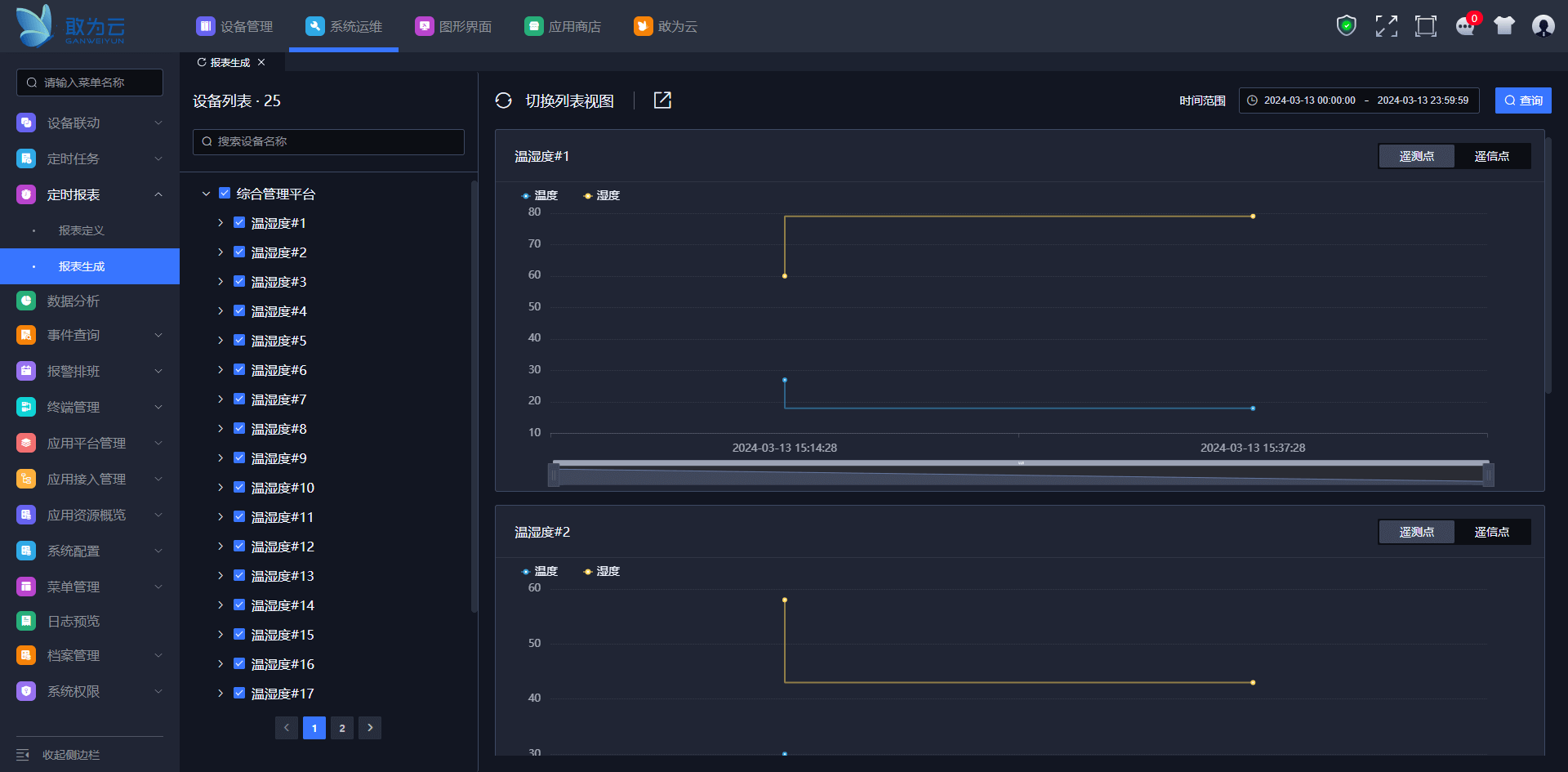Viewport: 1568px width, 772px height.
Task: Click the refresh icon beside 切换列表视图
Action: pos(504,100)
